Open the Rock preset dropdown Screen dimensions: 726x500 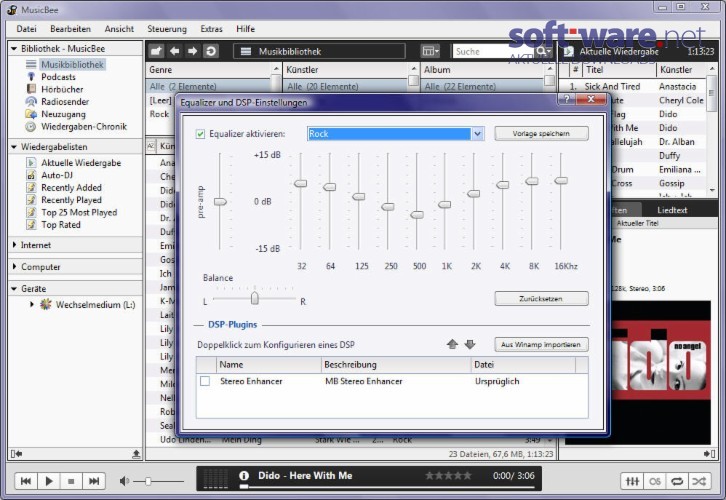coord(477,134)
